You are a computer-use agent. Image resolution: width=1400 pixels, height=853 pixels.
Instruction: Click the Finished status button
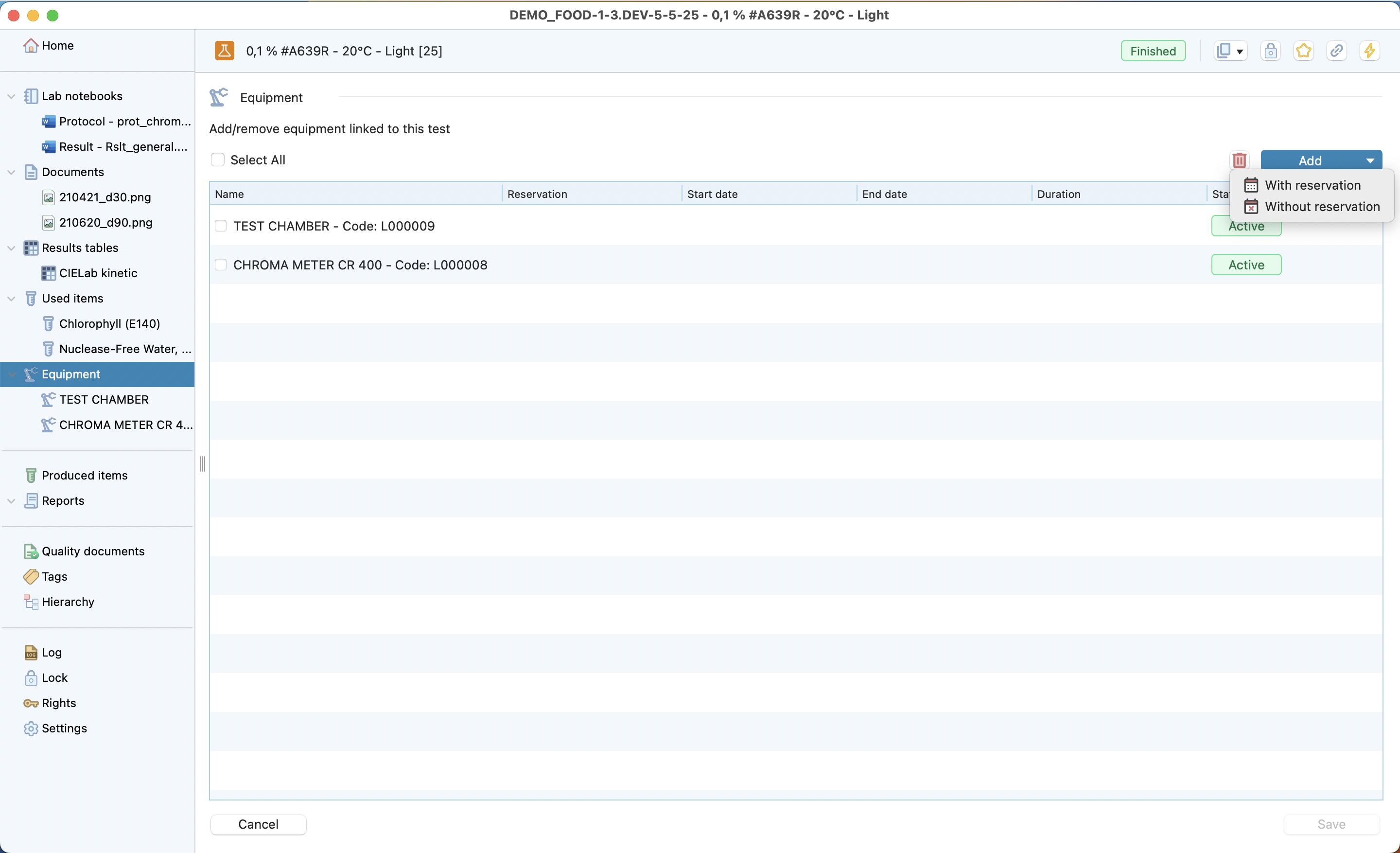click(1152, 51)
